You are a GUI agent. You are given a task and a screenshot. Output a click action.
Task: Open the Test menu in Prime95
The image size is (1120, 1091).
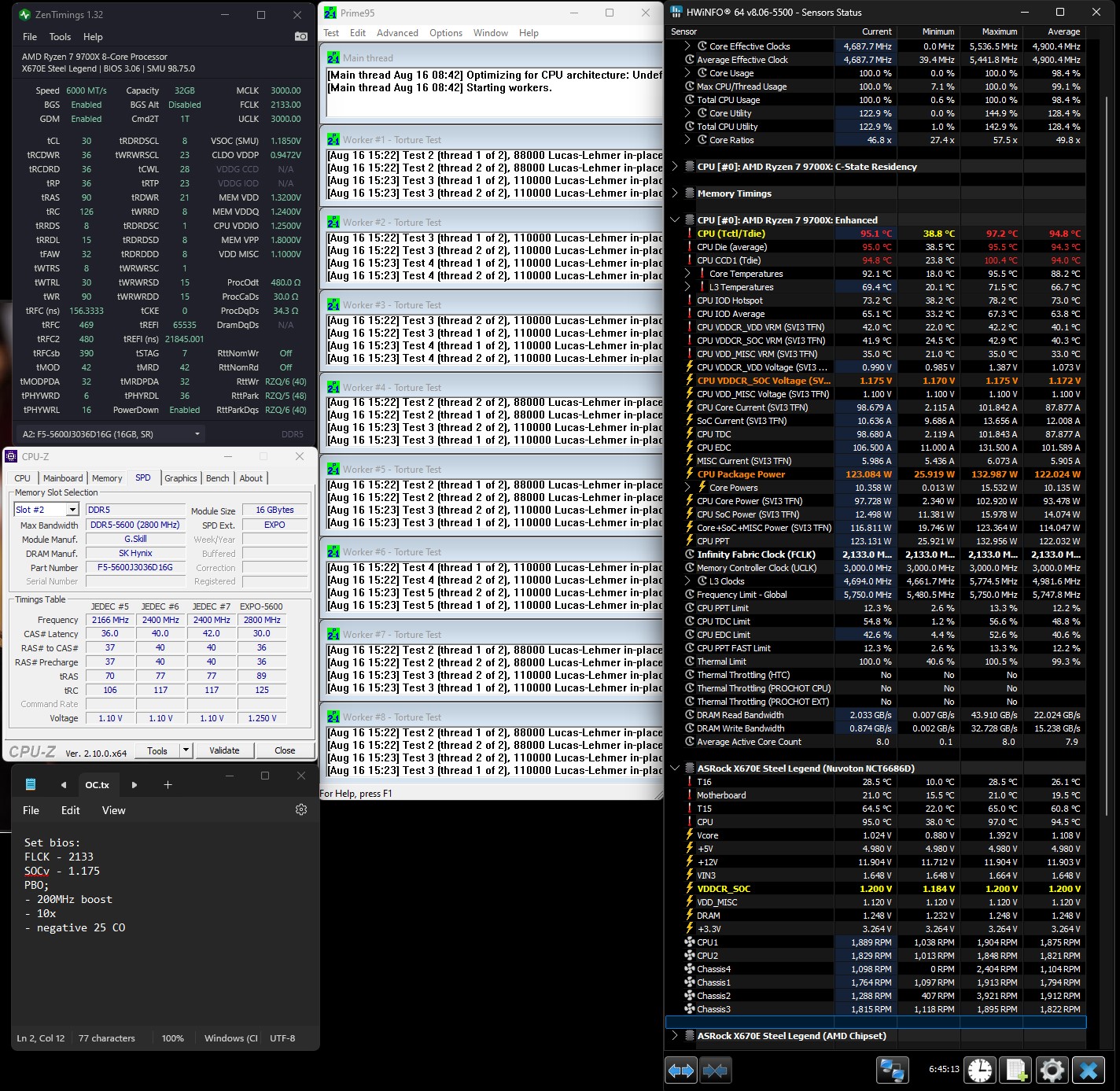tap(331, 33)
